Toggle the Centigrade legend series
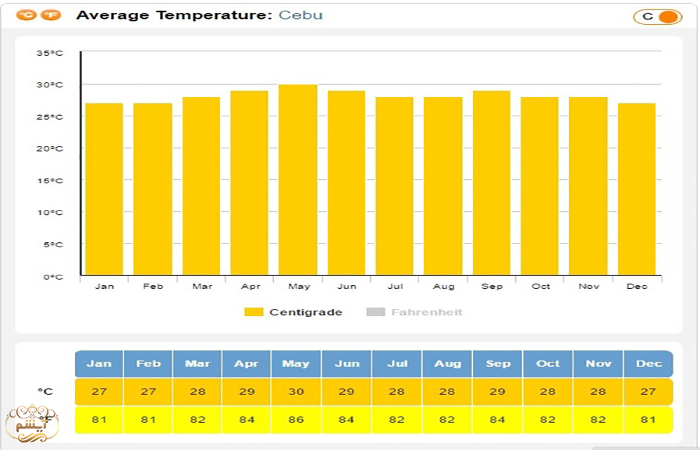Viewport: 700px width, 450px height. (305, 312)
